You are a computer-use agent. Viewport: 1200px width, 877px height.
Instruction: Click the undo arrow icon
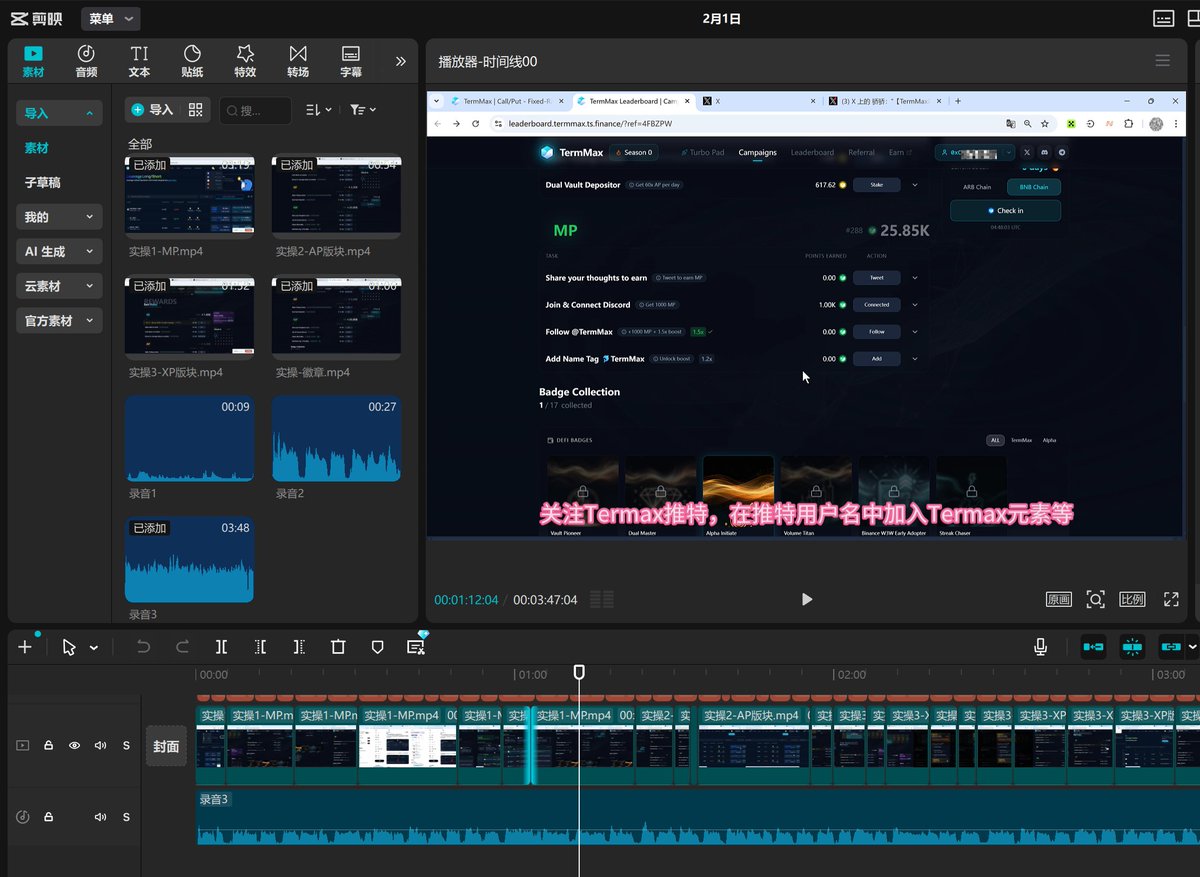tap(143, 647)
